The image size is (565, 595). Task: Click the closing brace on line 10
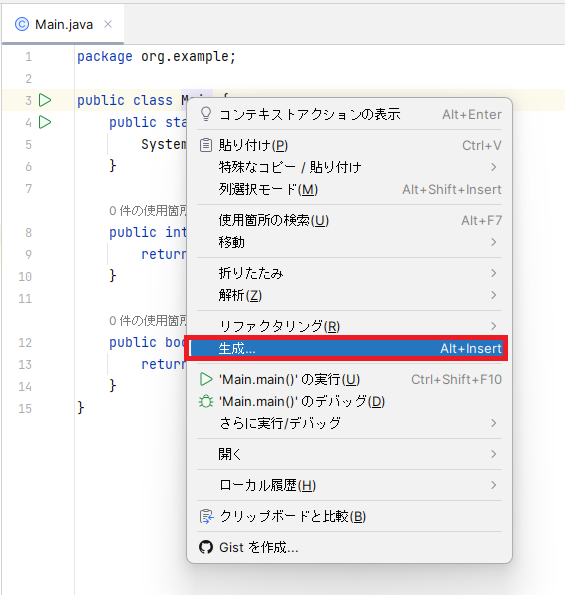112,276
